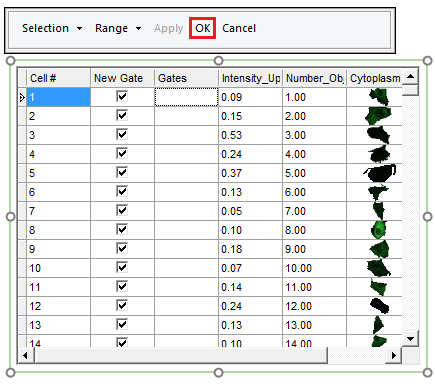Screen dimensions: 435x387
Task: Toggle New Gate checkbox for cell 4
Action: pos(122,154)
